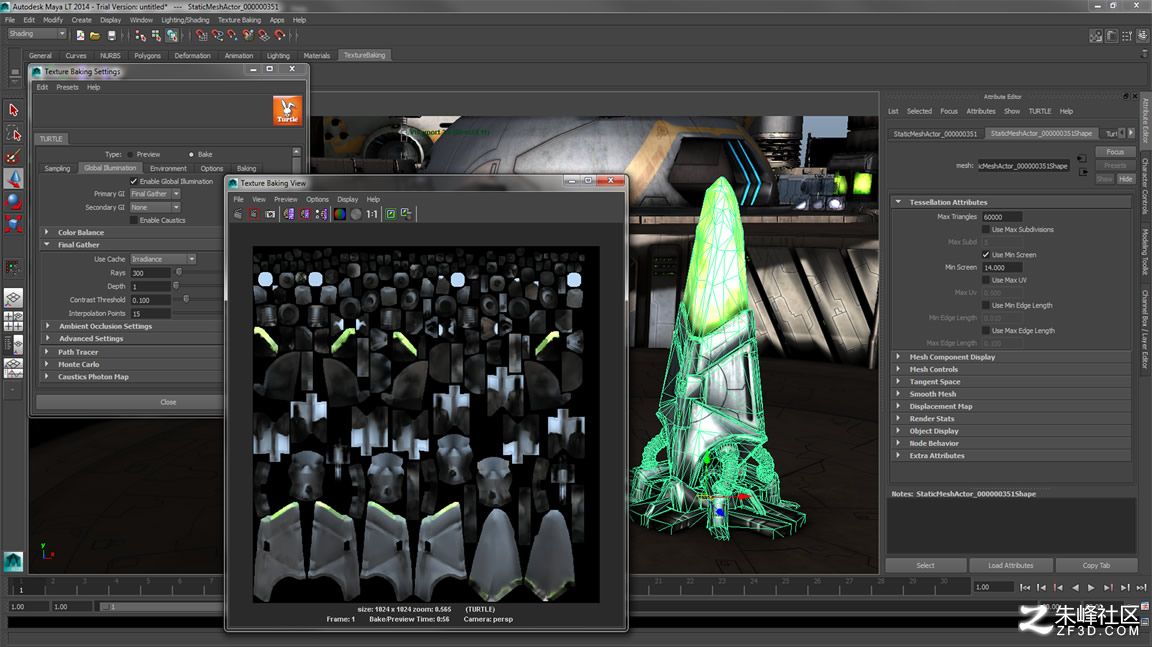This screenshot has height=647, width=1152.
Task: Choose the Paint Selection tool in the toolbox
Action: coord(13,156)
